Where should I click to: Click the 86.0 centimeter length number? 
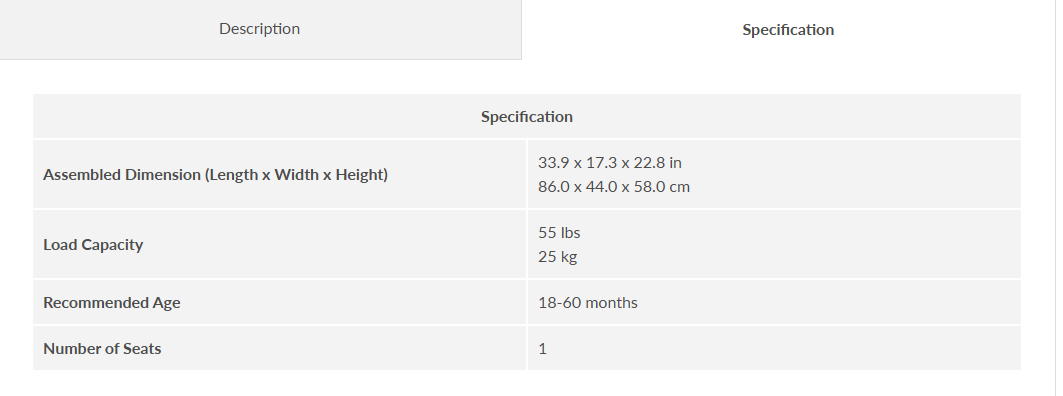point(554,186)
